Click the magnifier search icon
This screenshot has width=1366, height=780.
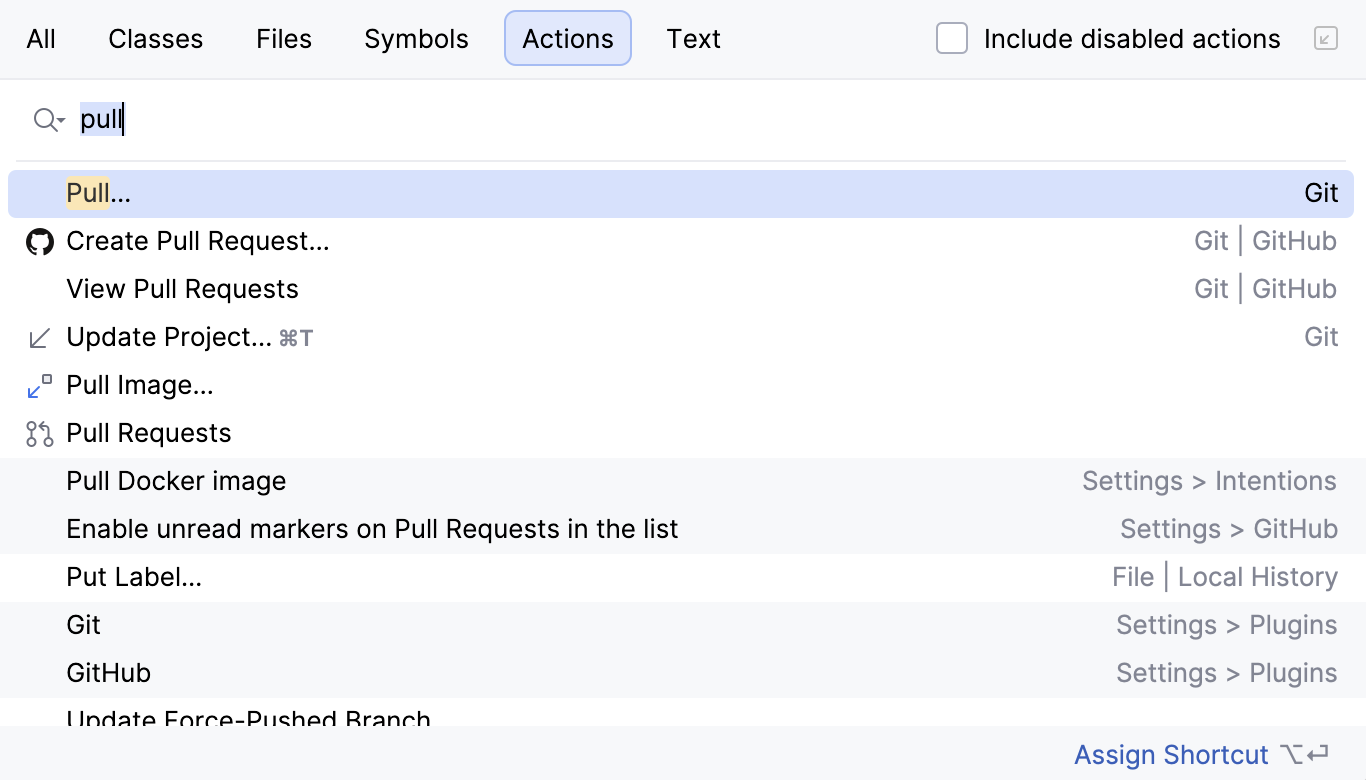pyautogui.click(x=42, y=119)
